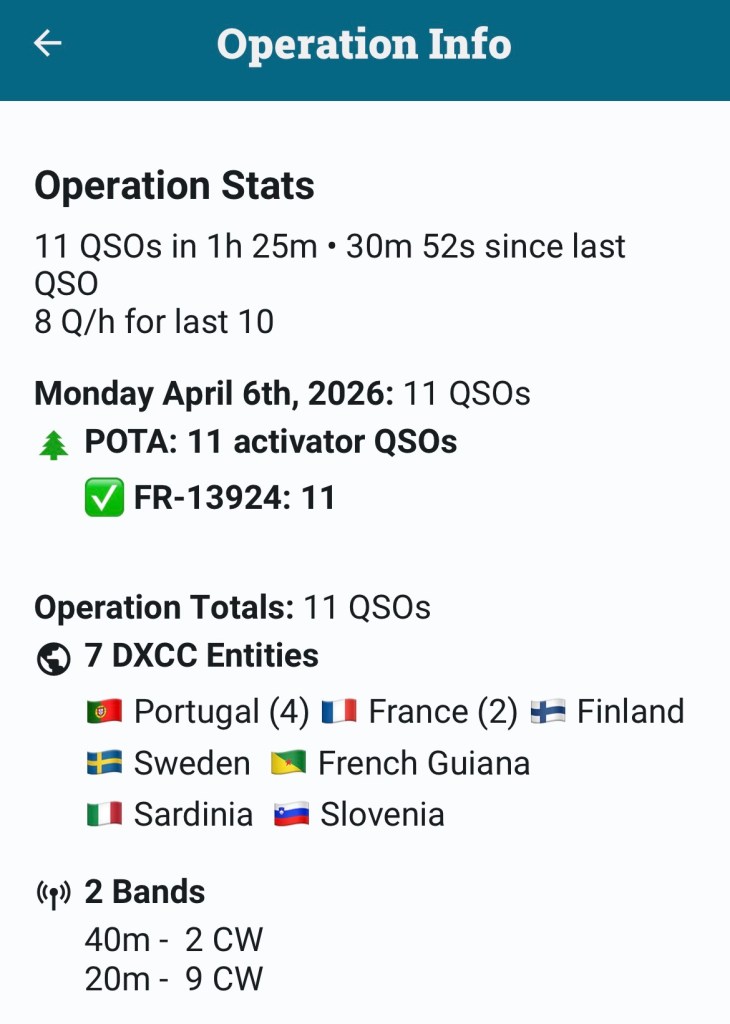
Task: Select the 20m - 9 CW band row
Action: pyautogui.click(x=174, y=980)
